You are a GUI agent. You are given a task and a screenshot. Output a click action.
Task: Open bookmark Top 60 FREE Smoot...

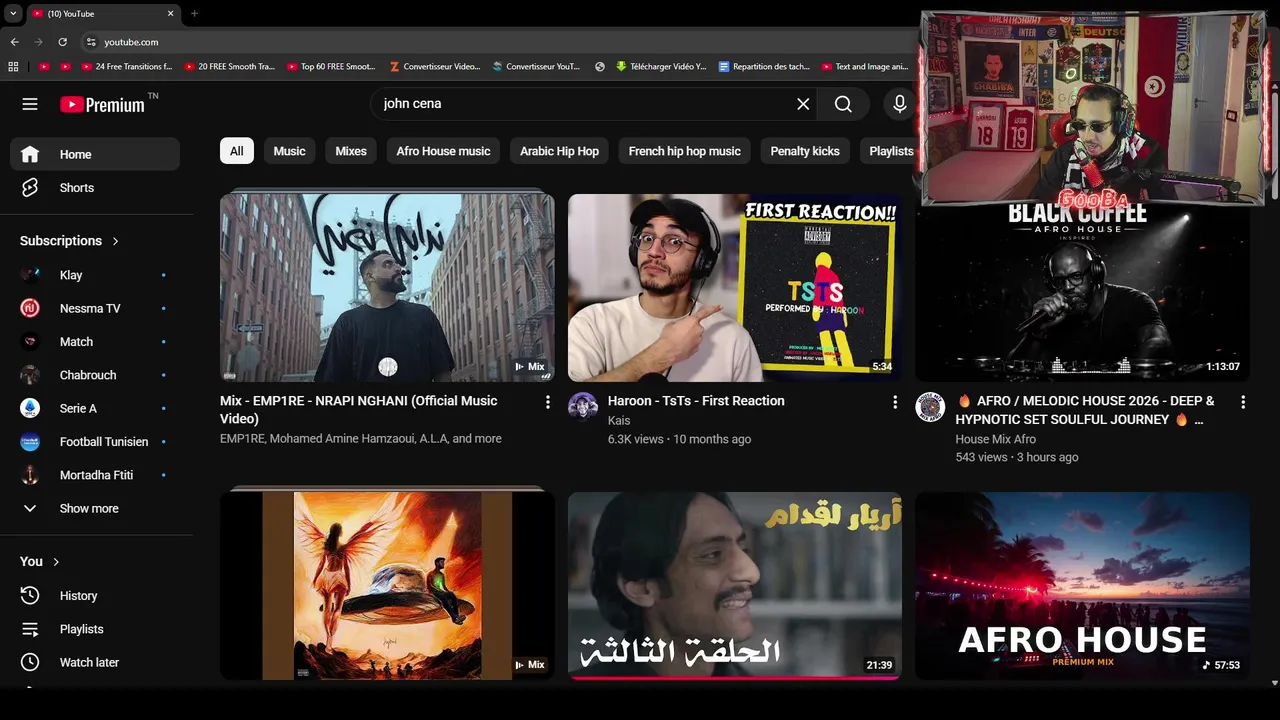[331, 67]
